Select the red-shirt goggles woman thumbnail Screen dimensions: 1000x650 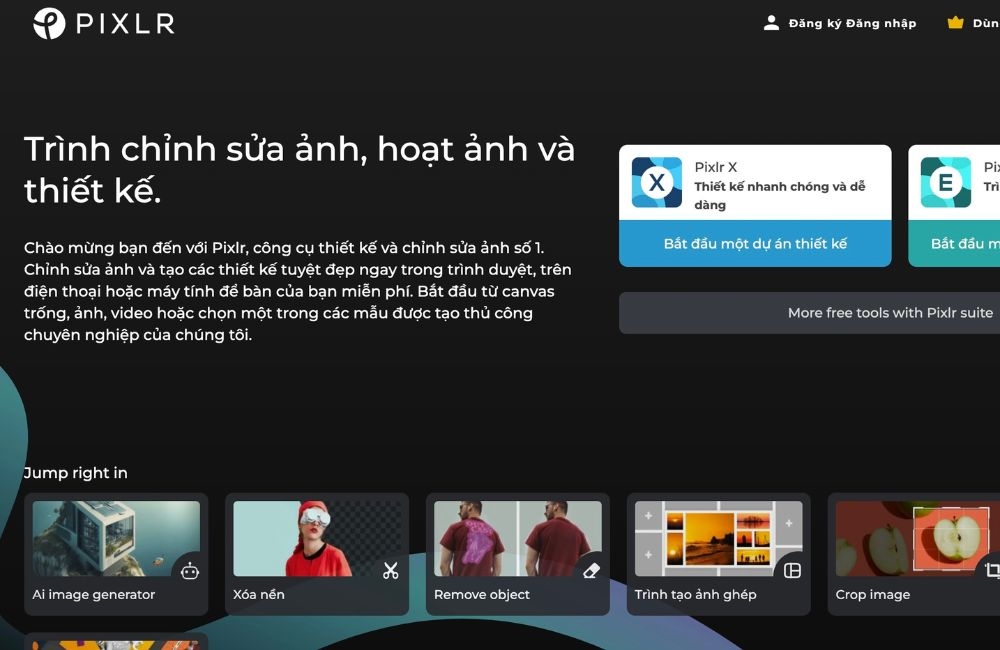pyautogui.click(x=317, y=538)
